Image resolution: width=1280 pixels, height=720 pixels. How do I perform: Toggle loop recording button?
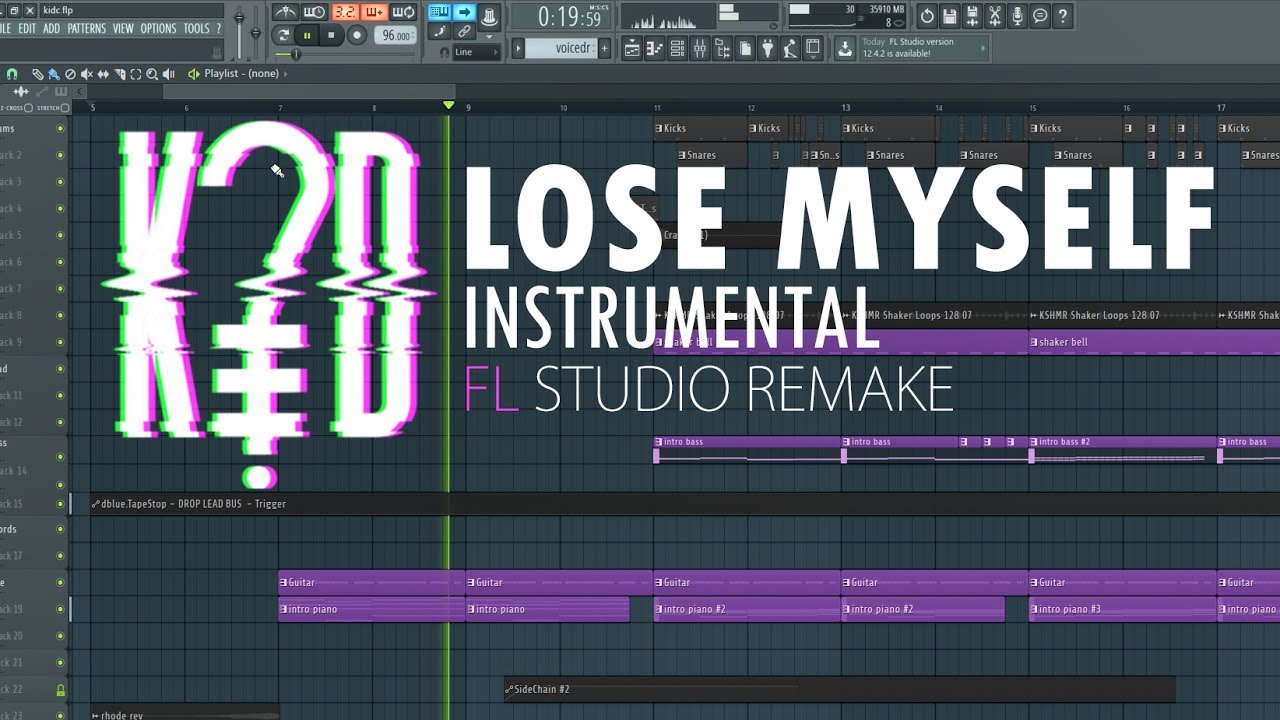[x=404, y=12]
